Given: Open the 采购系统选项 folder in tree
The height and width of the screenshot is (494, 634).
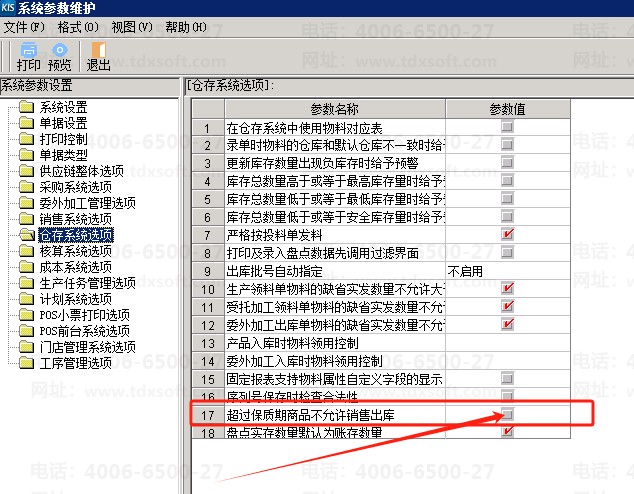Looking at the screenshot, I should pos(27,187).
